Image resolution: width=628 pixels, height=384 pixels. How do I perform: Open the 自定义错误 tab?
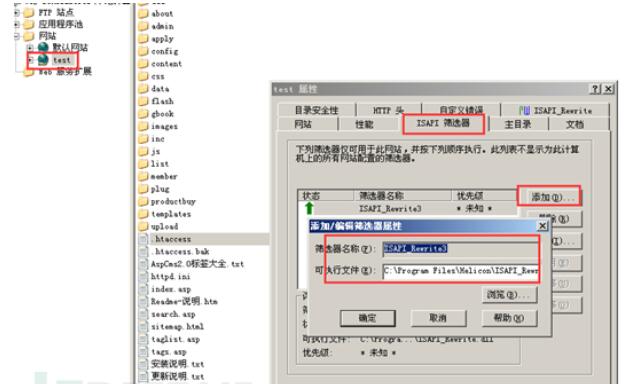(461, 110)
